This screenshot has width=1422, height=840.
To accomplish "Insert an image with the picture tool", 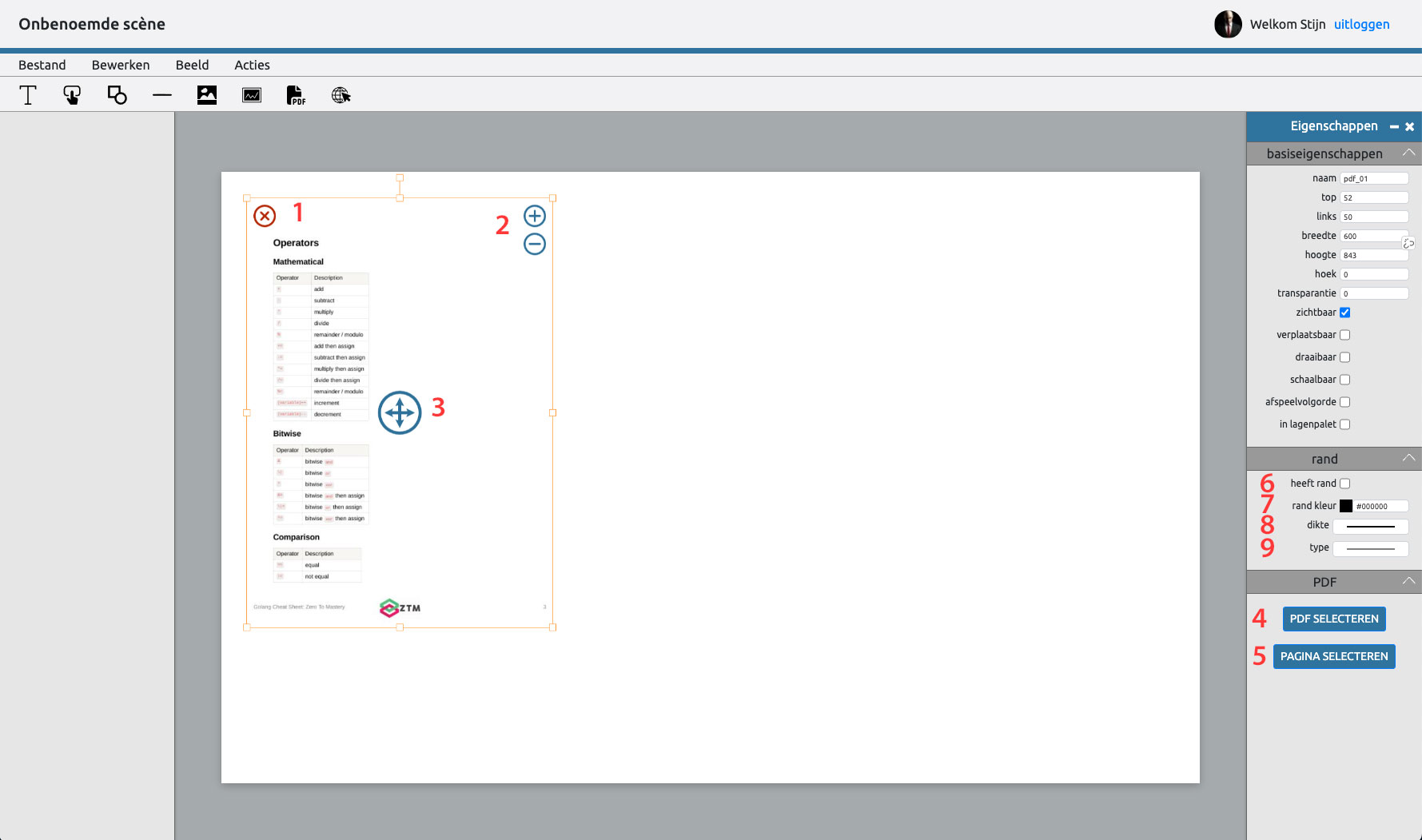I will [x=207, y=95].
